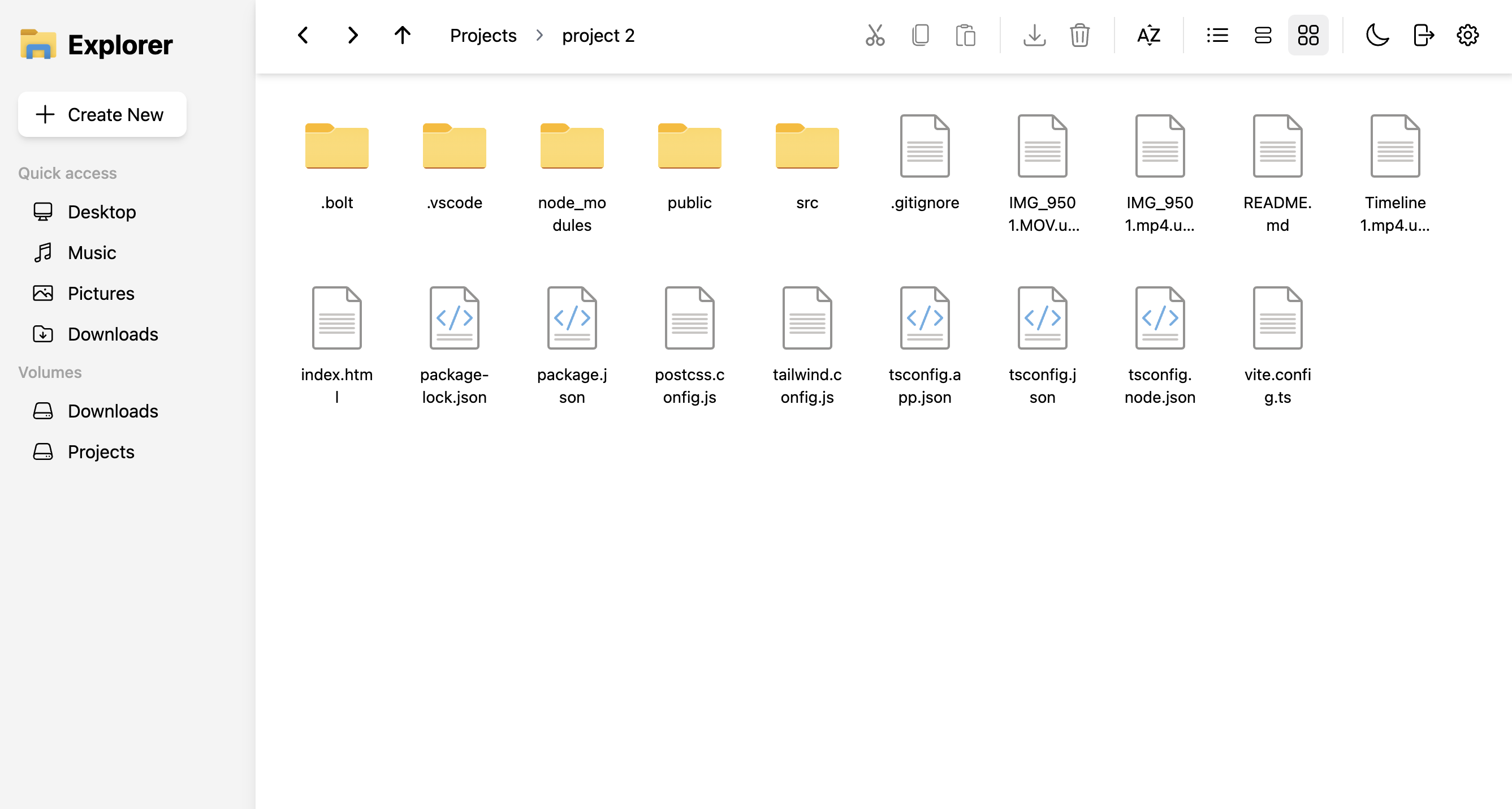Switch to compact rows view
The width and height of the screenshot is (1512, 809).
pyautogui.click(x=1263, y=35)
